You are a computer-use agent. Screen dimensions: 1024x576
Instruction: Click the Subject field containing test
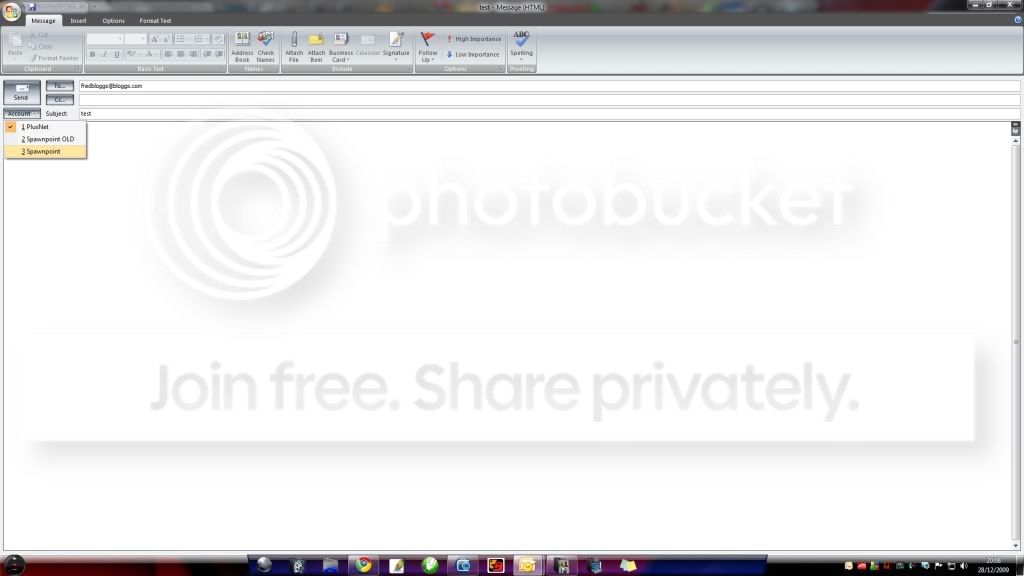(x=549, y=114)
